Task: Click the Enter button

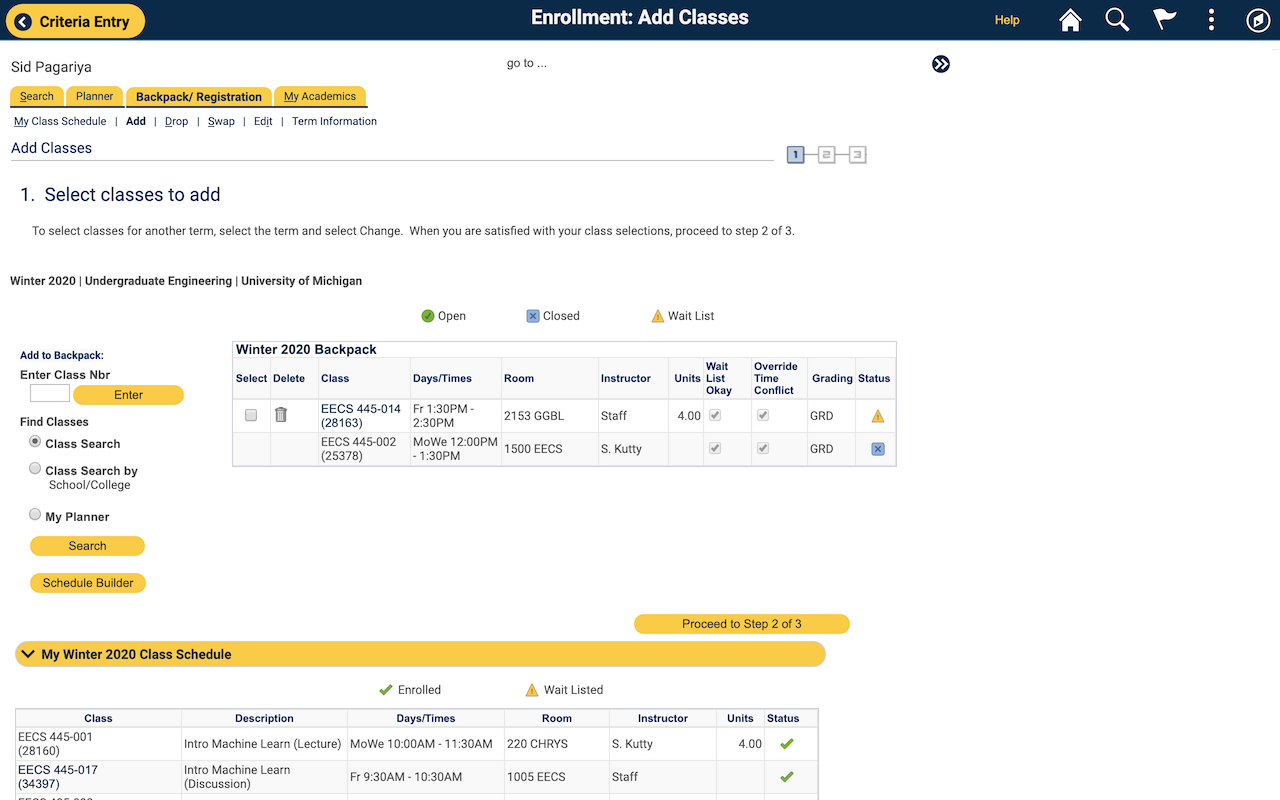Action: pos(128,395)
